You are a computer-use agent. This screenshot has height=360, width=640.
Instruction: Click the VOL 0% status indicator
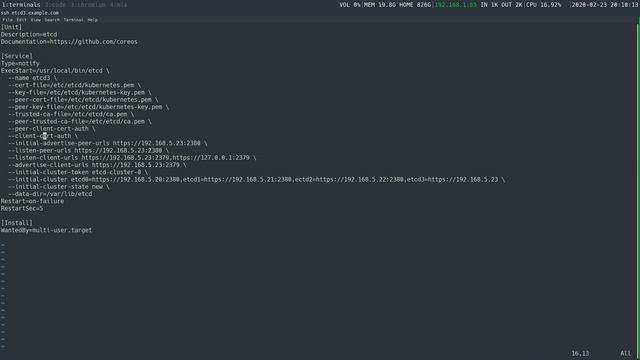pos(350,5)
